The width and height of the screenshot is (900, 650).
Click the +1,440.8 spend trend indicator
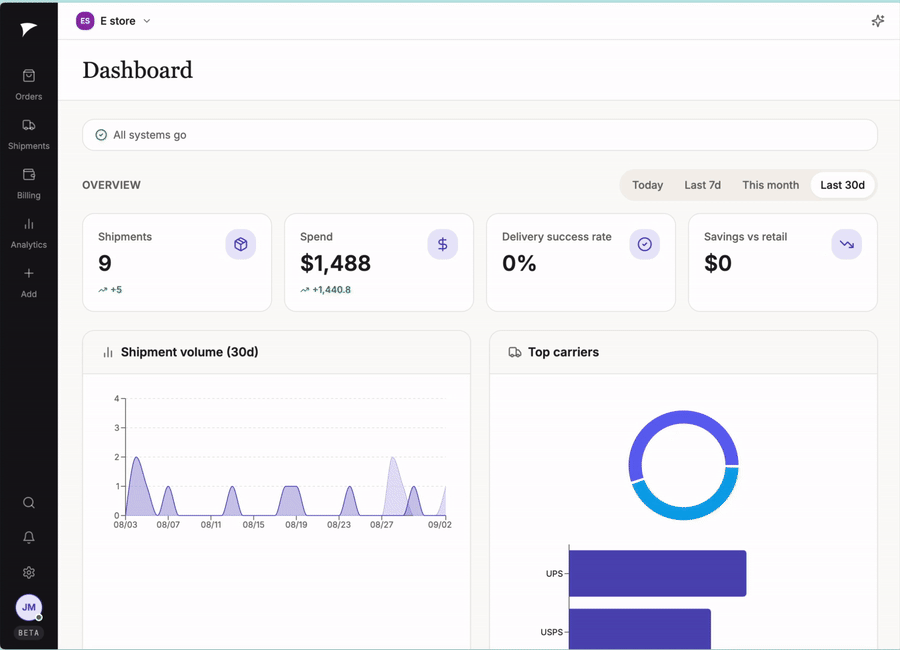click(x=325, y=290)
